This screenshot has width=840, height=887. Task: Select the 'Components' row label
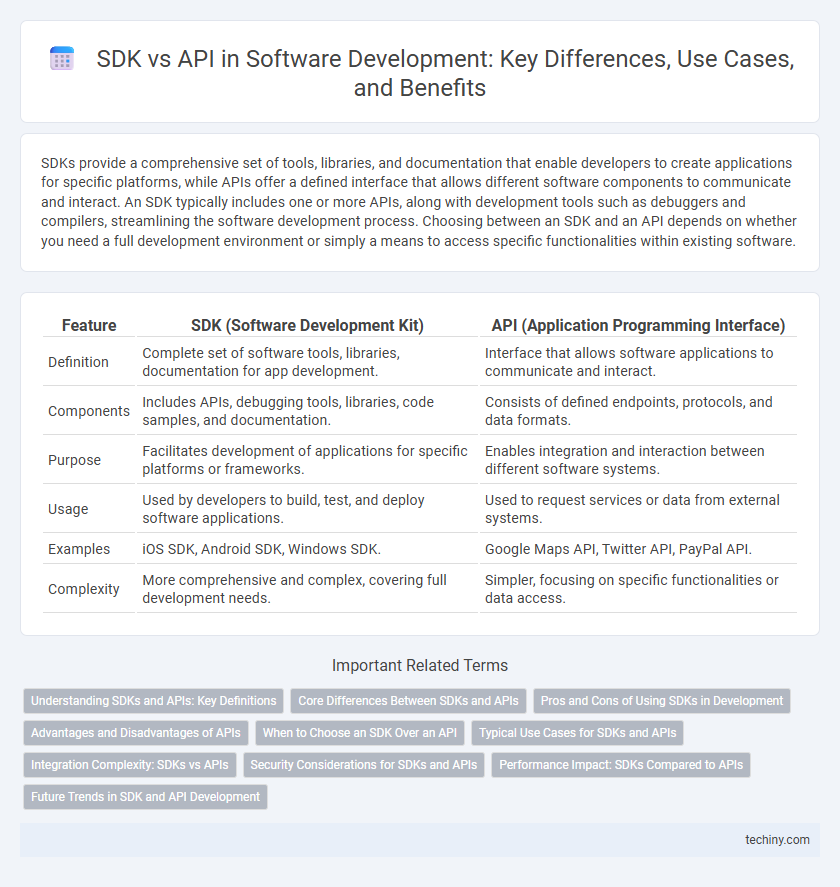tap(89, 411)
